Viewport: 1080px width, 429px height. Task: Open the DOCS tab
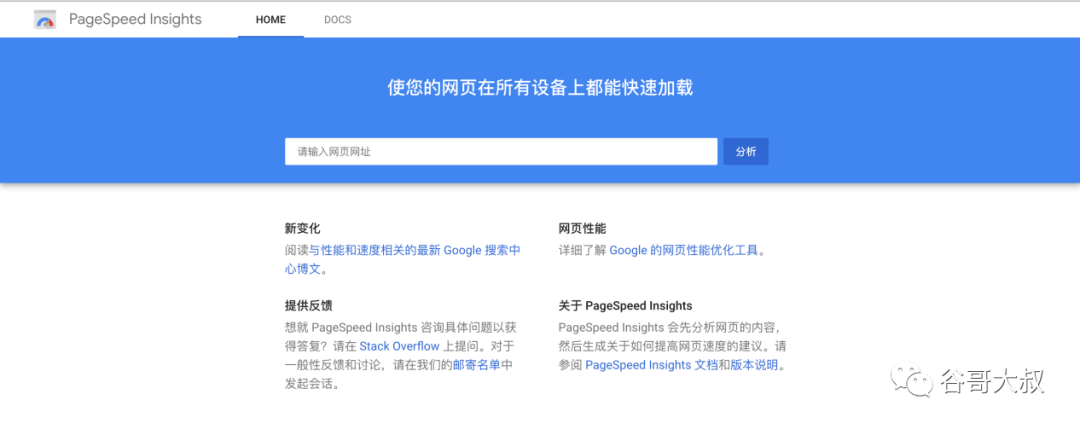338,20
